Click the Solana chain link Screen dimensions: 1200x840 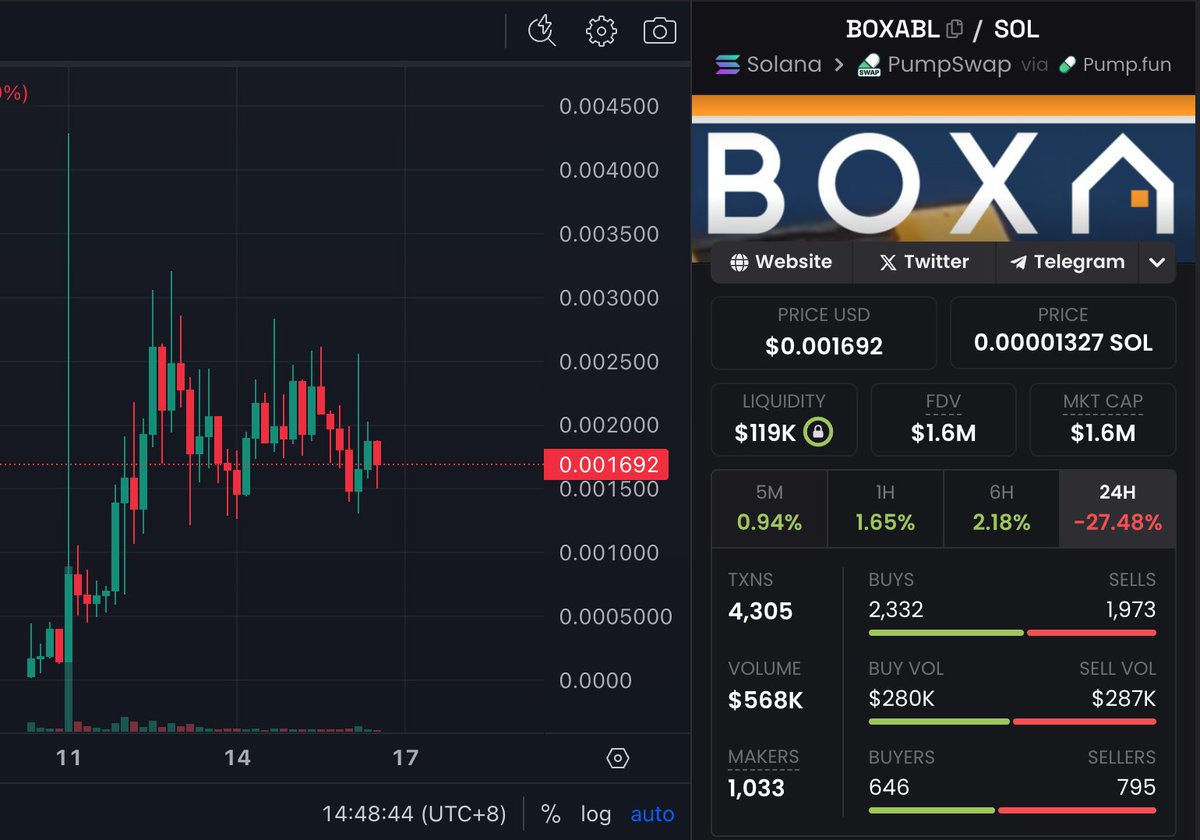coord(768,65)
